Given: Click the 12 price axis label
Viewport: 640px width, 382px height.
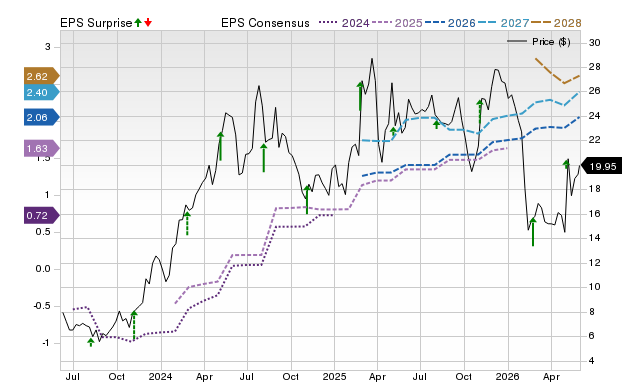Looking at the screenshot, I should (594, 262).
